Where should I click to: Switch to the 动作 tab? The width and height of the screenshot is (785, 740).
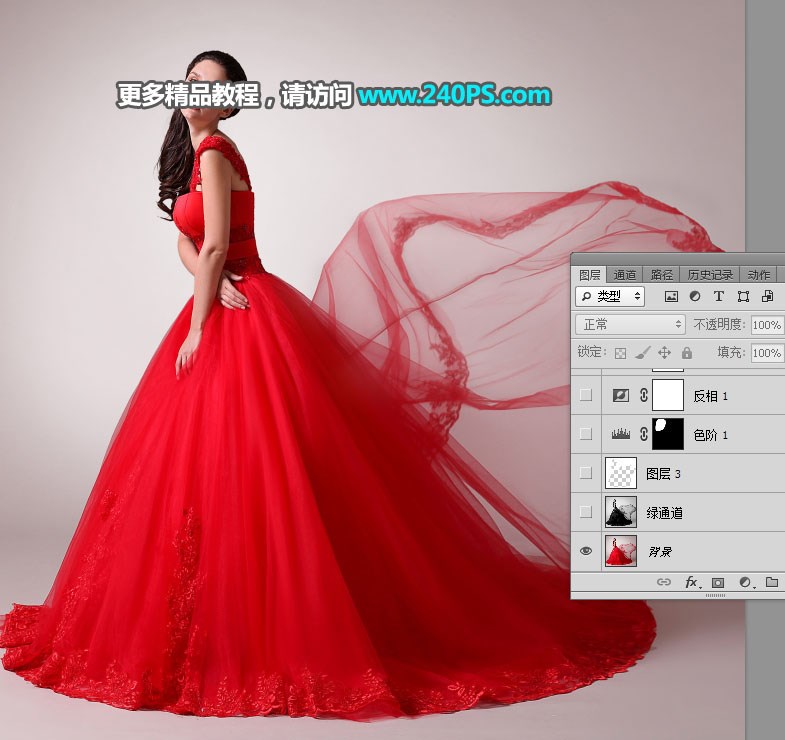pyautogui.click(x=758, y=275)
